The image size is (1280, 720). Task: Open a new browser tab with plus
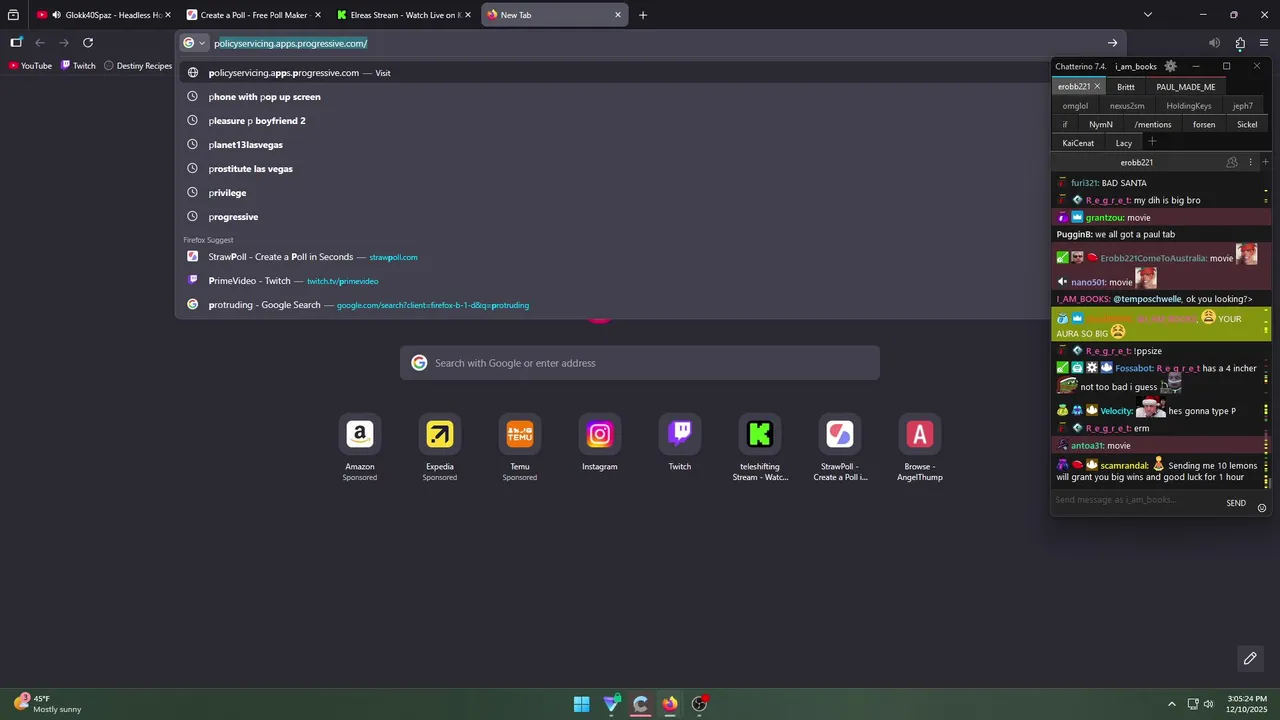click(643, 15)
